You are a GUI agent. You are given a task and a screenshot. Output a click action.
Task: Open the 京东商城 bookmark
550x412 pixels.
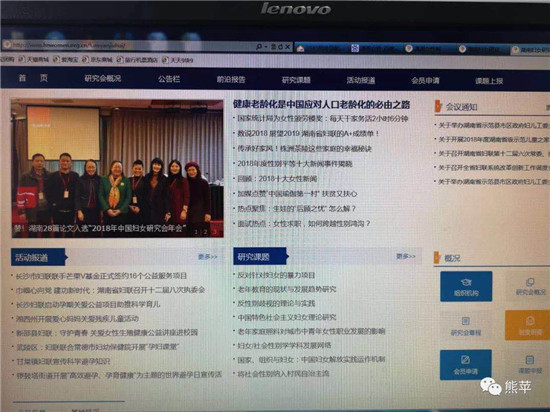tap(97, 60)
